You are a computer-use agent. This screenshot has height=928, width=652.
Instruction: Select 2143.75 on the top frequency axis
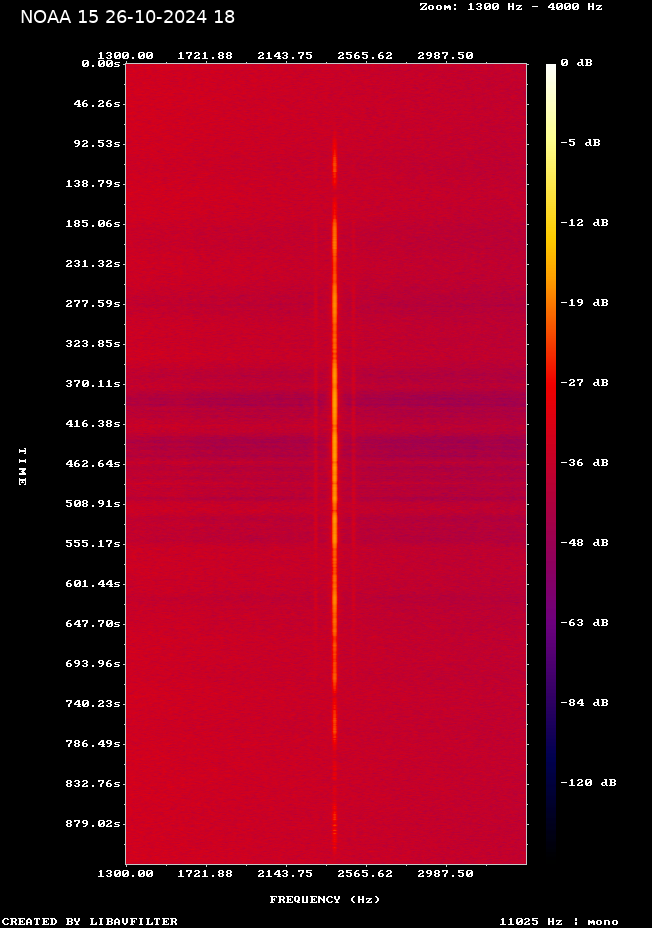[285, 56]
